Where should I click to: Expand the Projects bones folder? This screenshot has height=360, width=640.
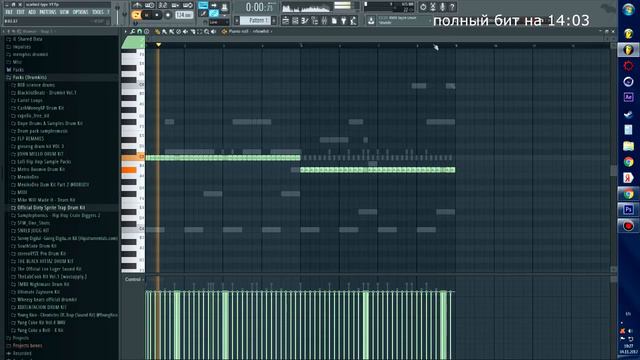coord(27,346)
